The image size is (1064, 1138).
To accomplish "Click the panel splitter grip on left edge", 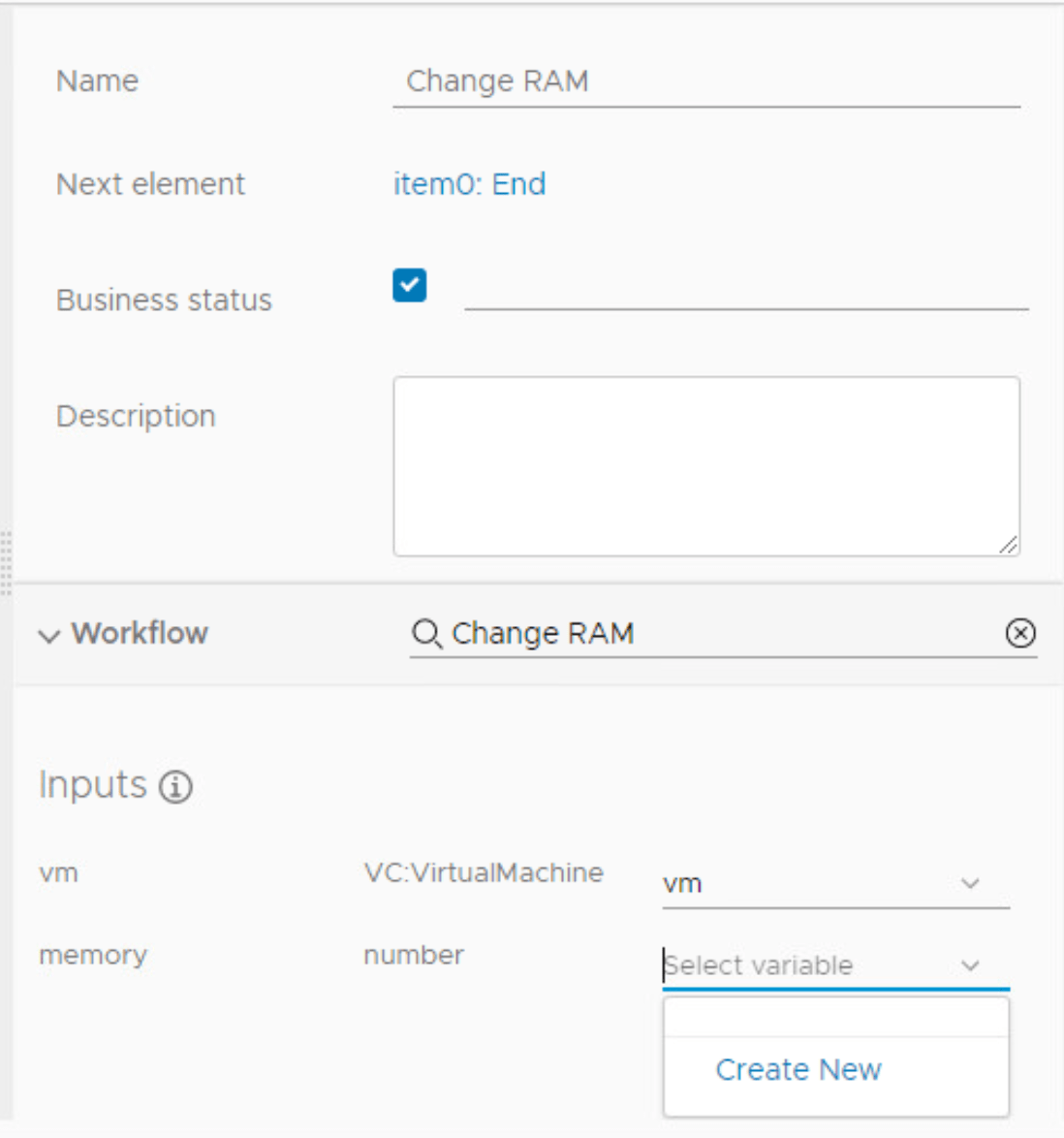I will pos(7,563).
